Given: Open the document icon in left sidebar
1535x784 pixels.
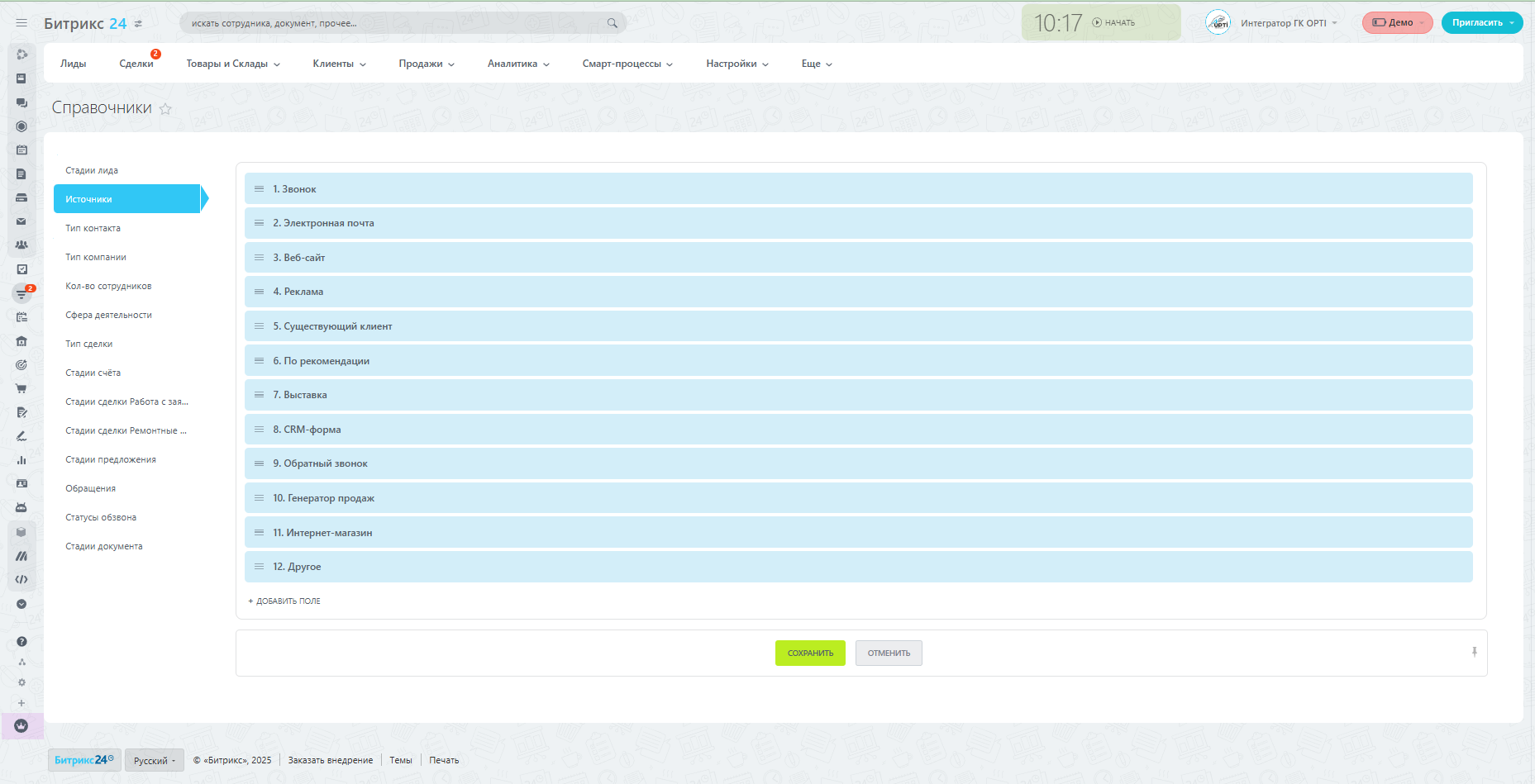Looking at the screenshot, I should pos(21,173).
